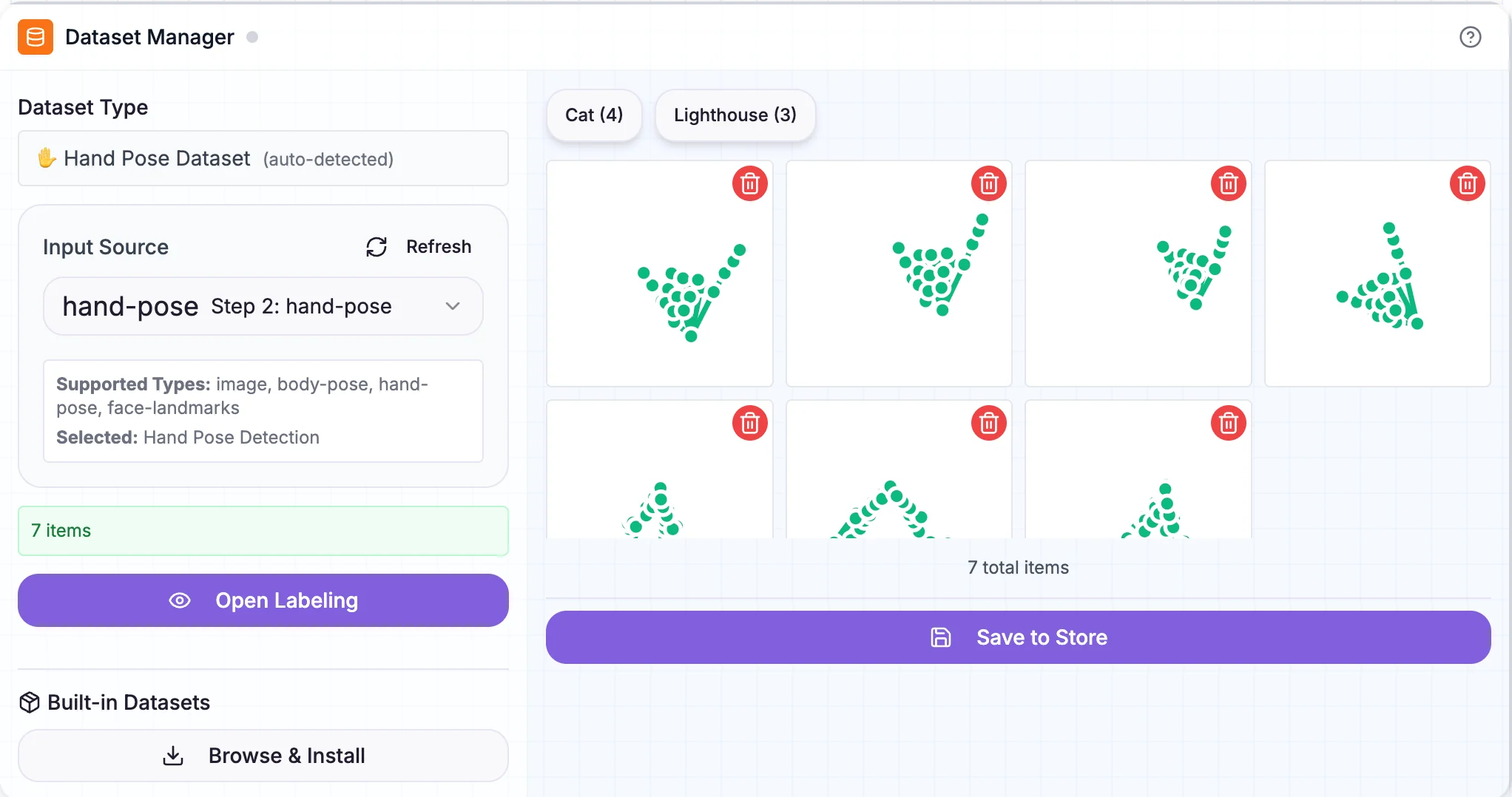Click the Refresh input source icon

tap(377, 247)
